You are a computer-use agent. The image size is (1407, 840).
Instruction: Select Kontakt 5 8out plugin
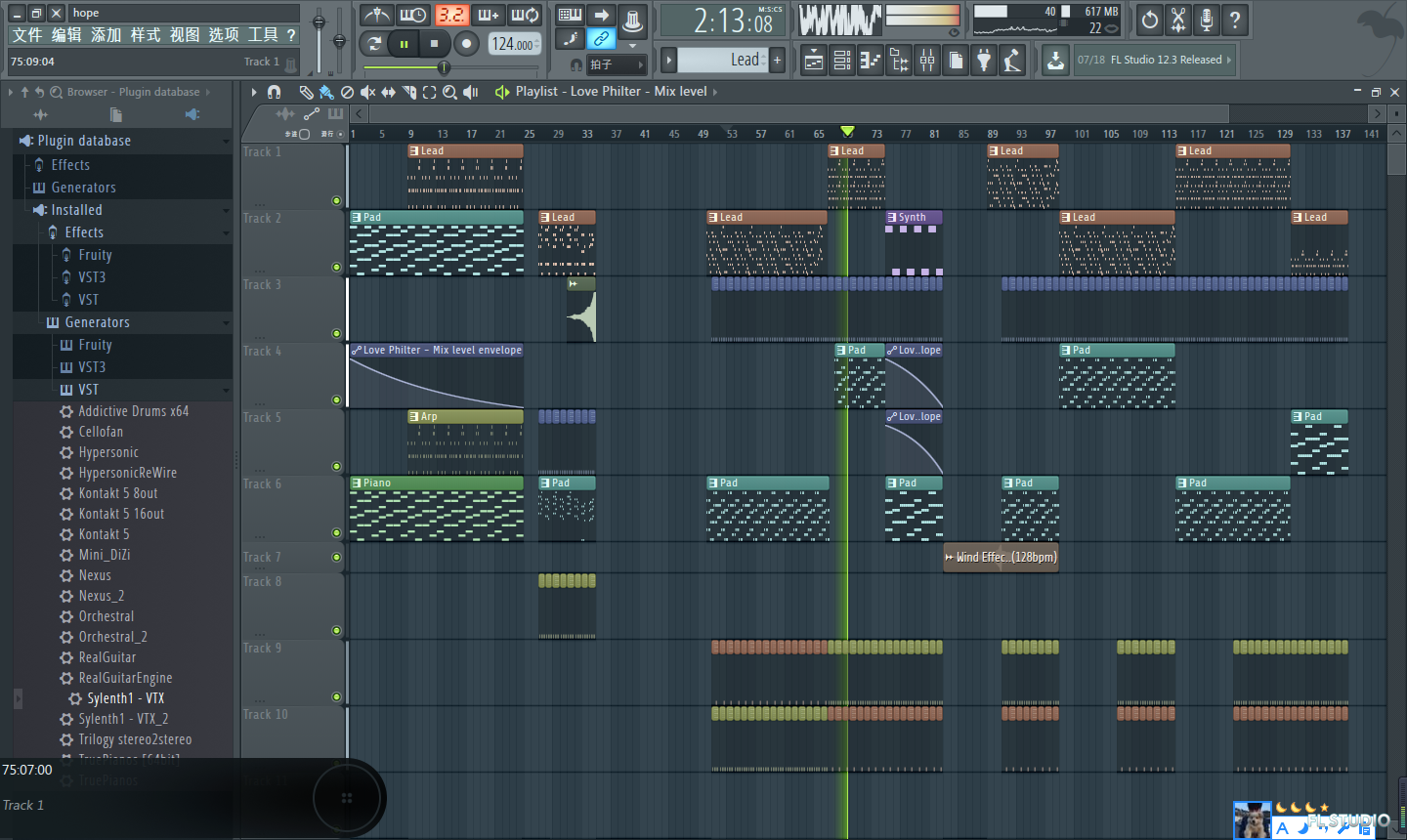[x=117, y=493]
